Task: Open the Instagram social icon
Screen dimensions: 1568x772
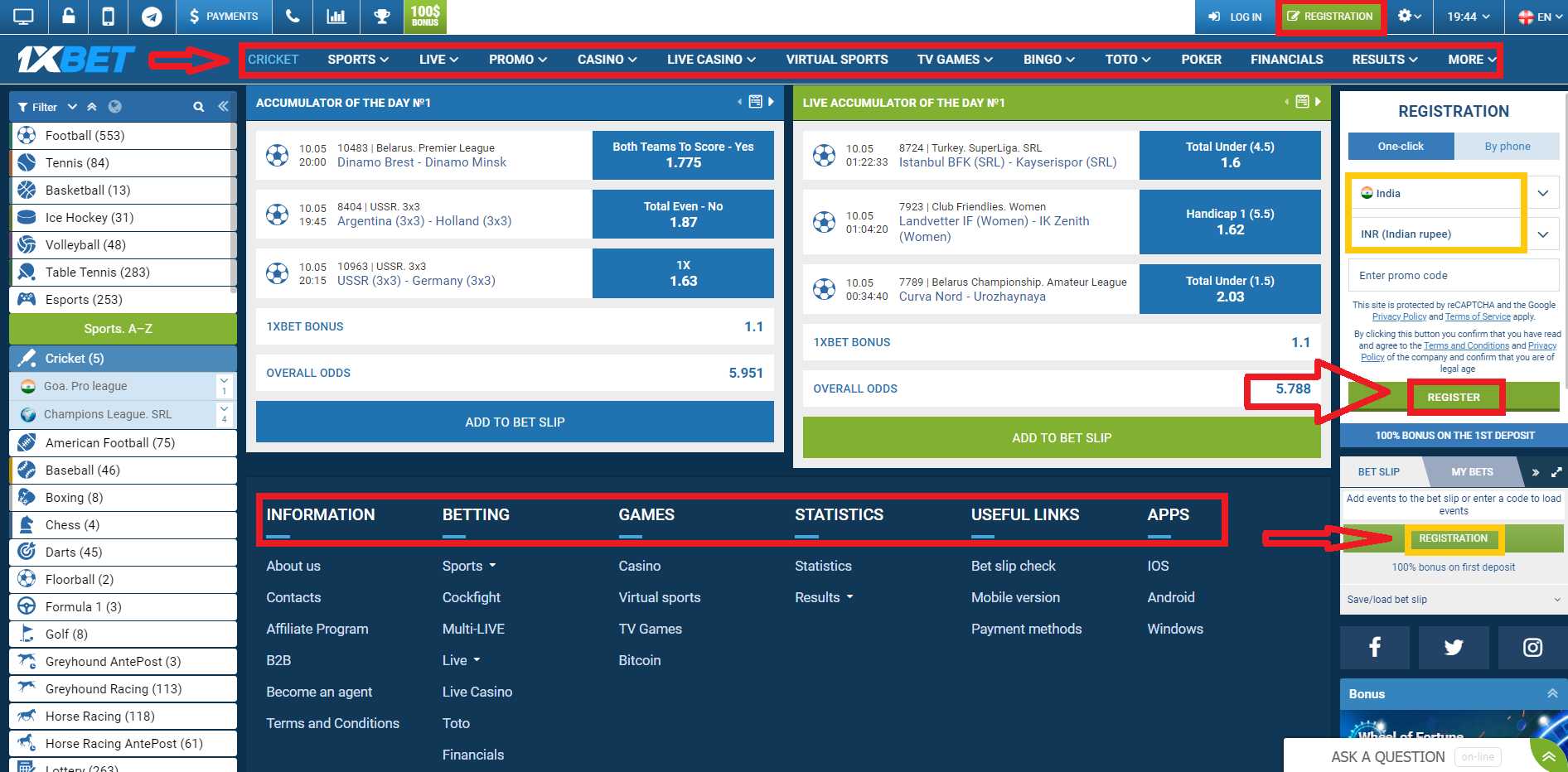Action: [x=1532, y=648]
